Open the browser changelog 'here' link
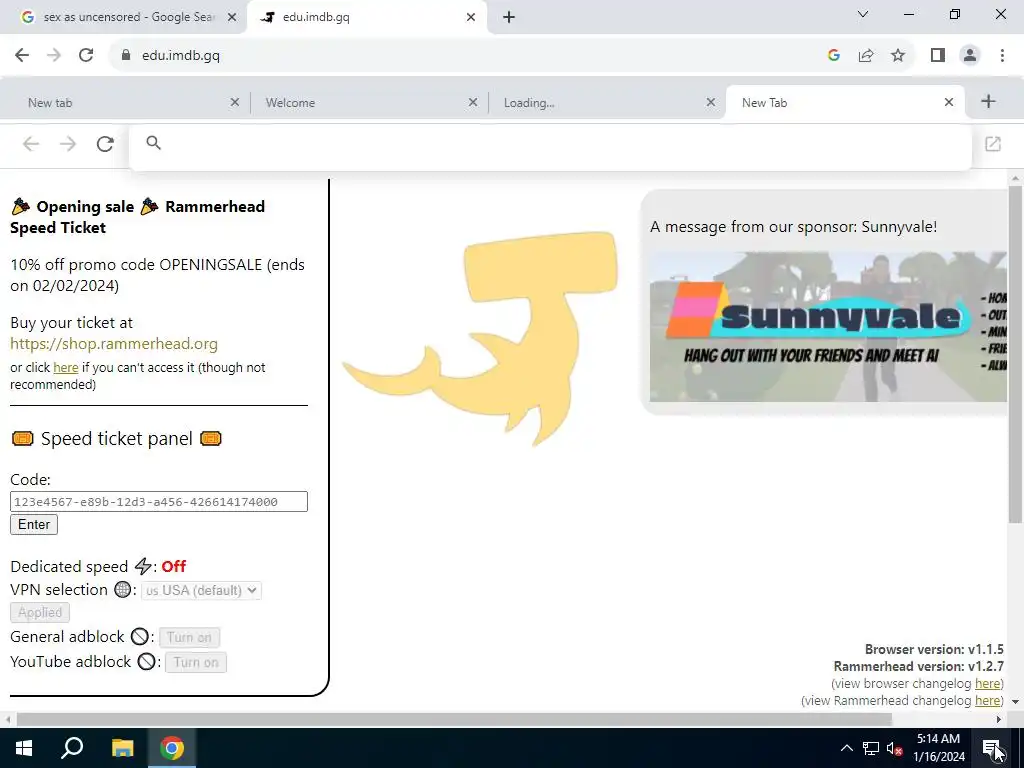This screenshot has width=1024, height=768. pos(987,684)
